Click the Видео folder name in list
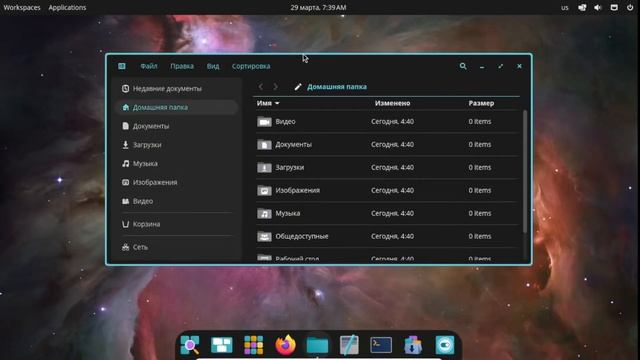The height and width of the screenshot is (360, 640). (285, 122)
